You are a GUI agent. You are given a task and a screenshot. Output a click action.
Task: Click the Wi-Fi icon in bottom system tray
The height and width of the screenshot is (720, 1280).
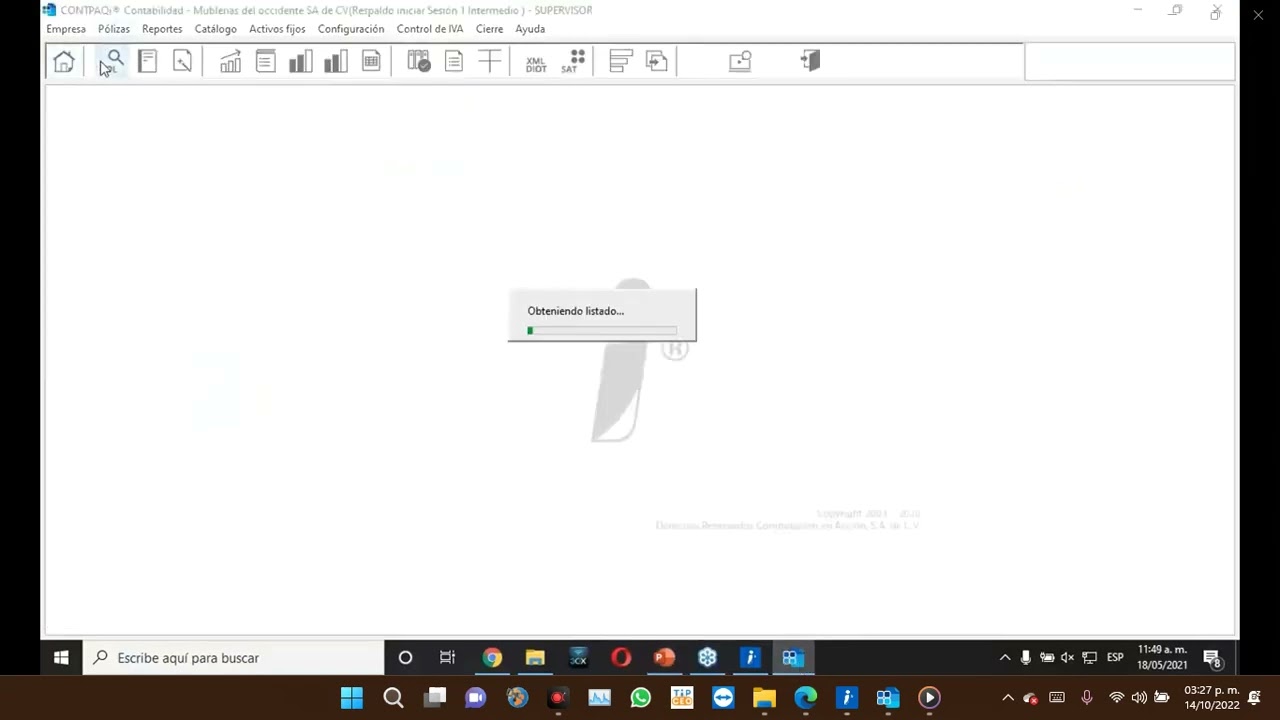tap(1116, 698)
